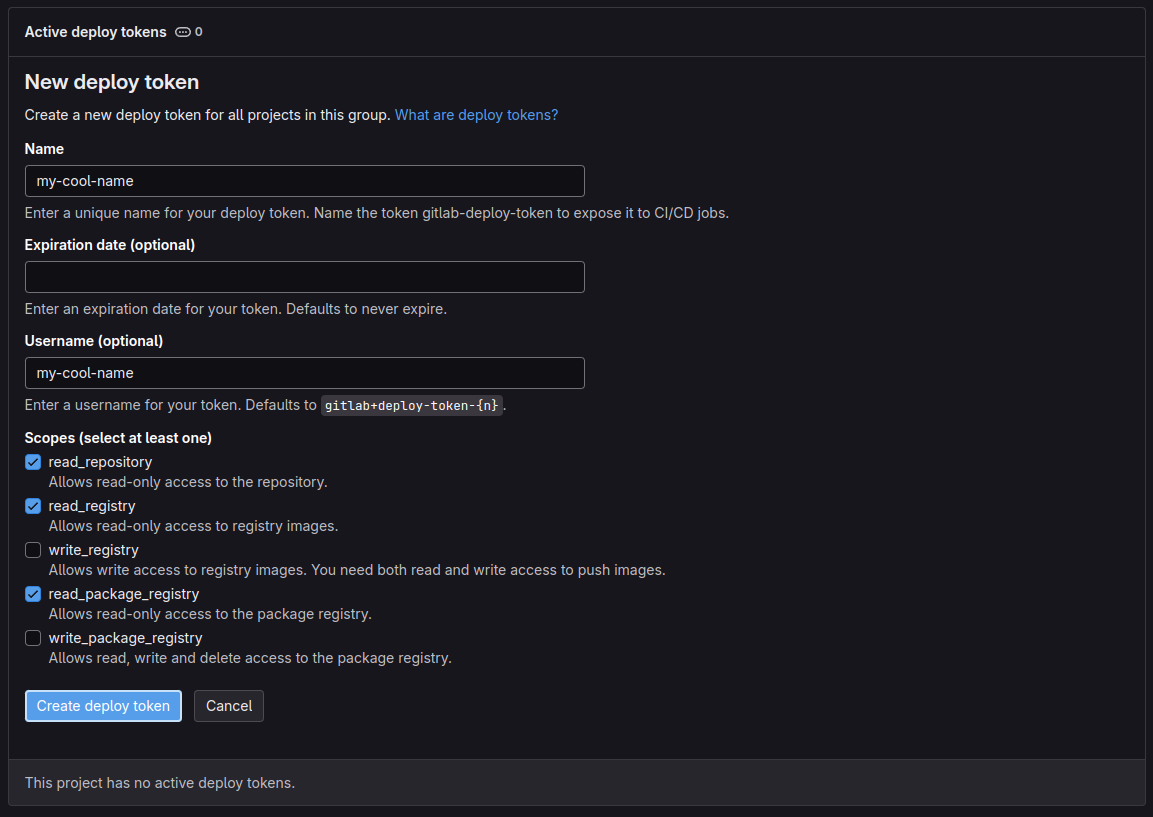
Task: Cancel the new deploy token form
Action: pyautogui.click(x=229, y=706)
